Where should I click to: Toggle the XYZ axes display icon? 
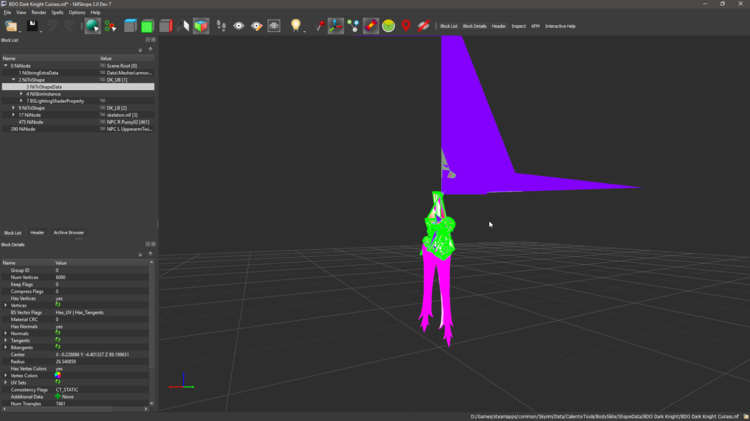(336, 26)
